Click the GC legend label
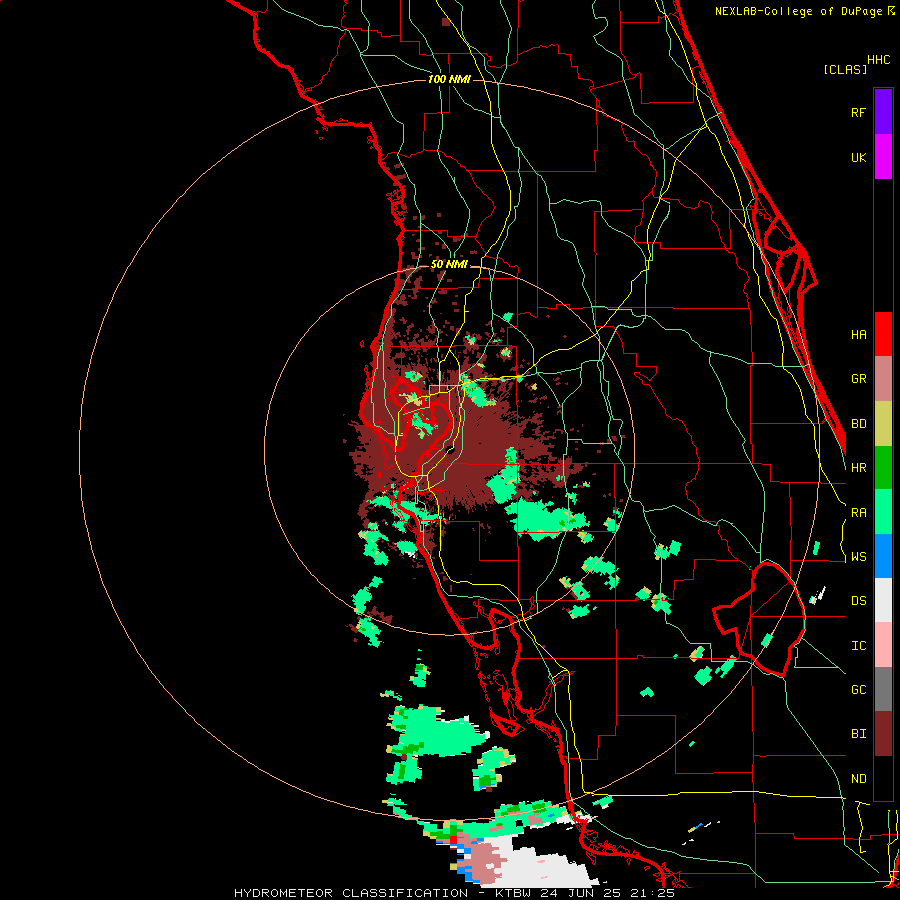This screenshot has width=900, height=900. coord(858,690)
